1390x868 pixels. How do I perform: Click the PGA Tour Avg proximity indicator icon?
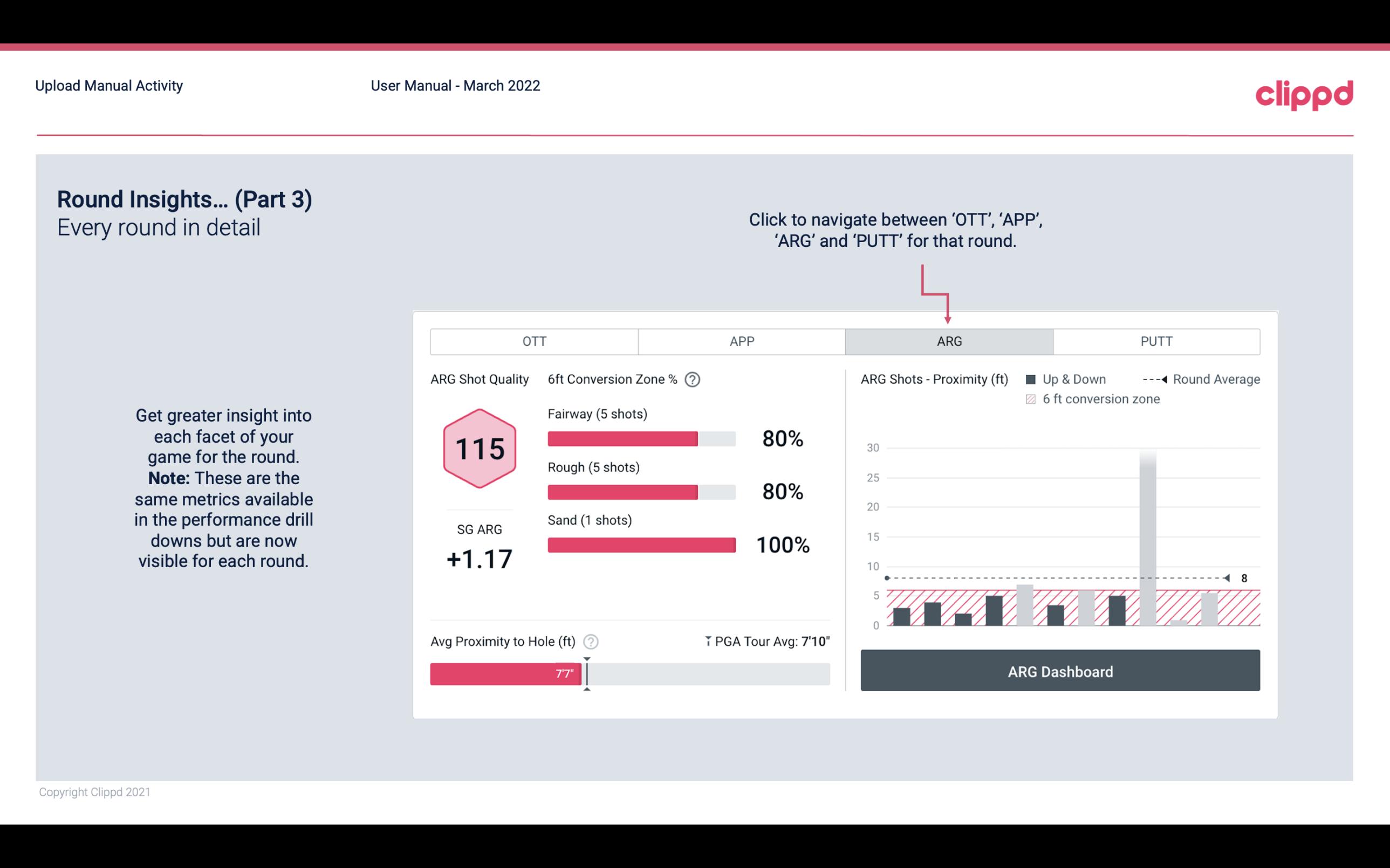pyautogui.click(x=703, y=640)
